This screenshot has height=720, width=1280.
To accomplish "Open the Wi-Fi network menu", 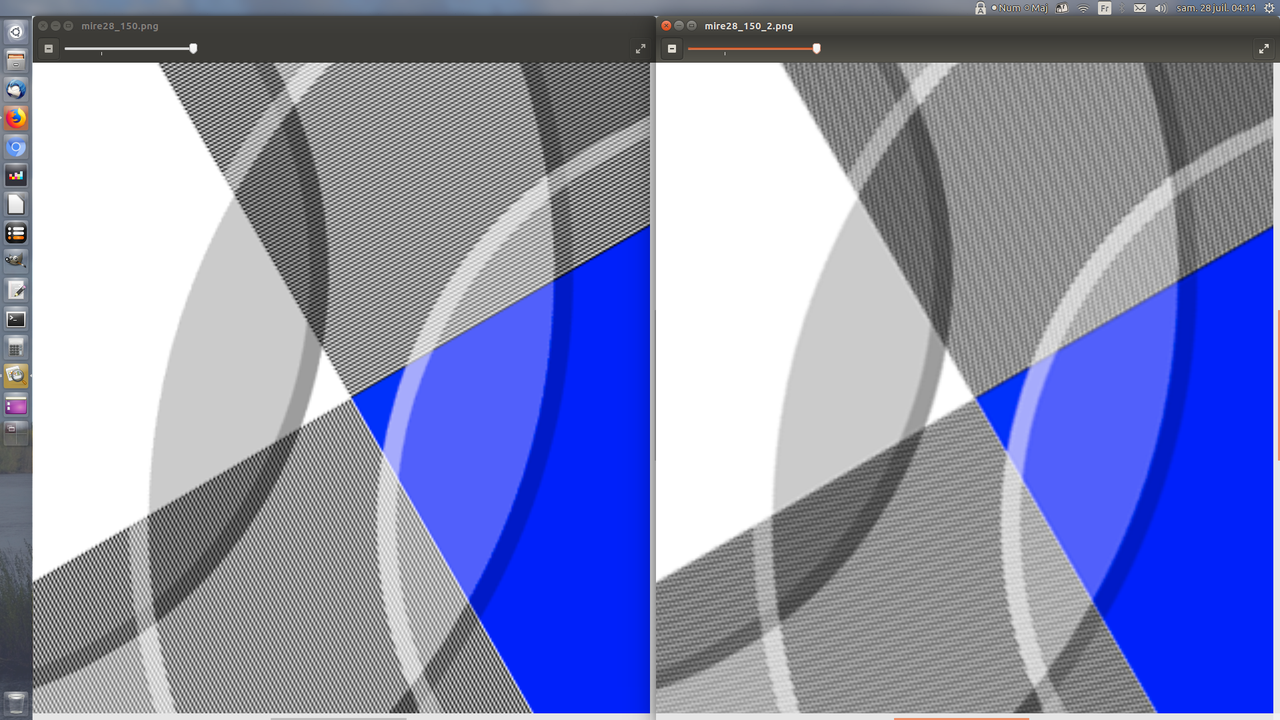I will pos(1083,8).
